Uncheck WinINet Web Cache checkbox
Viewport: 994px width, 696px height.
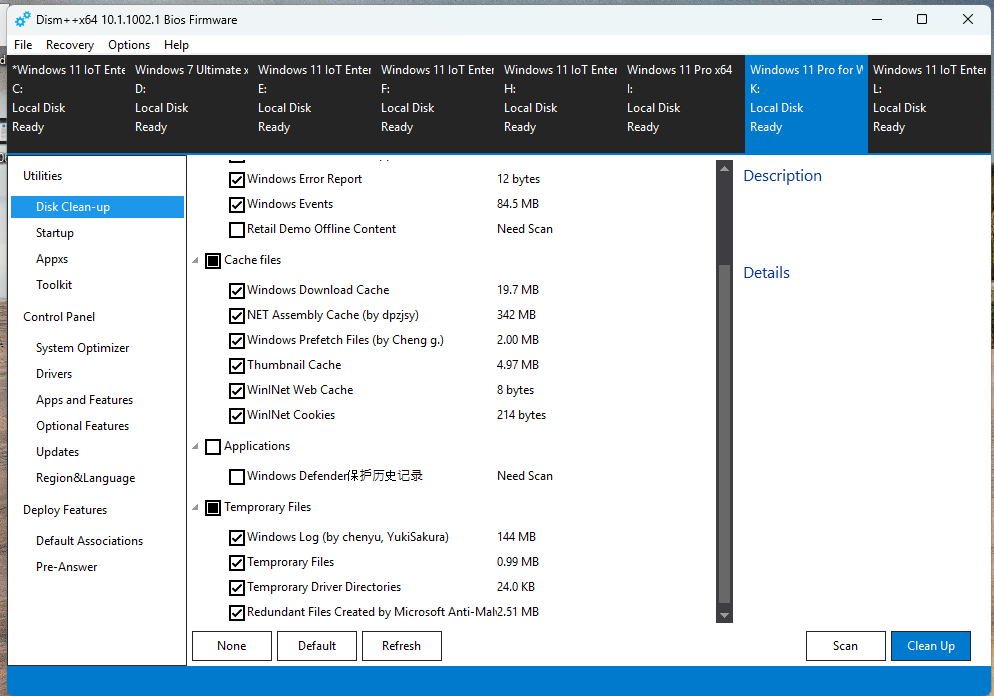[x=237, y=390]
